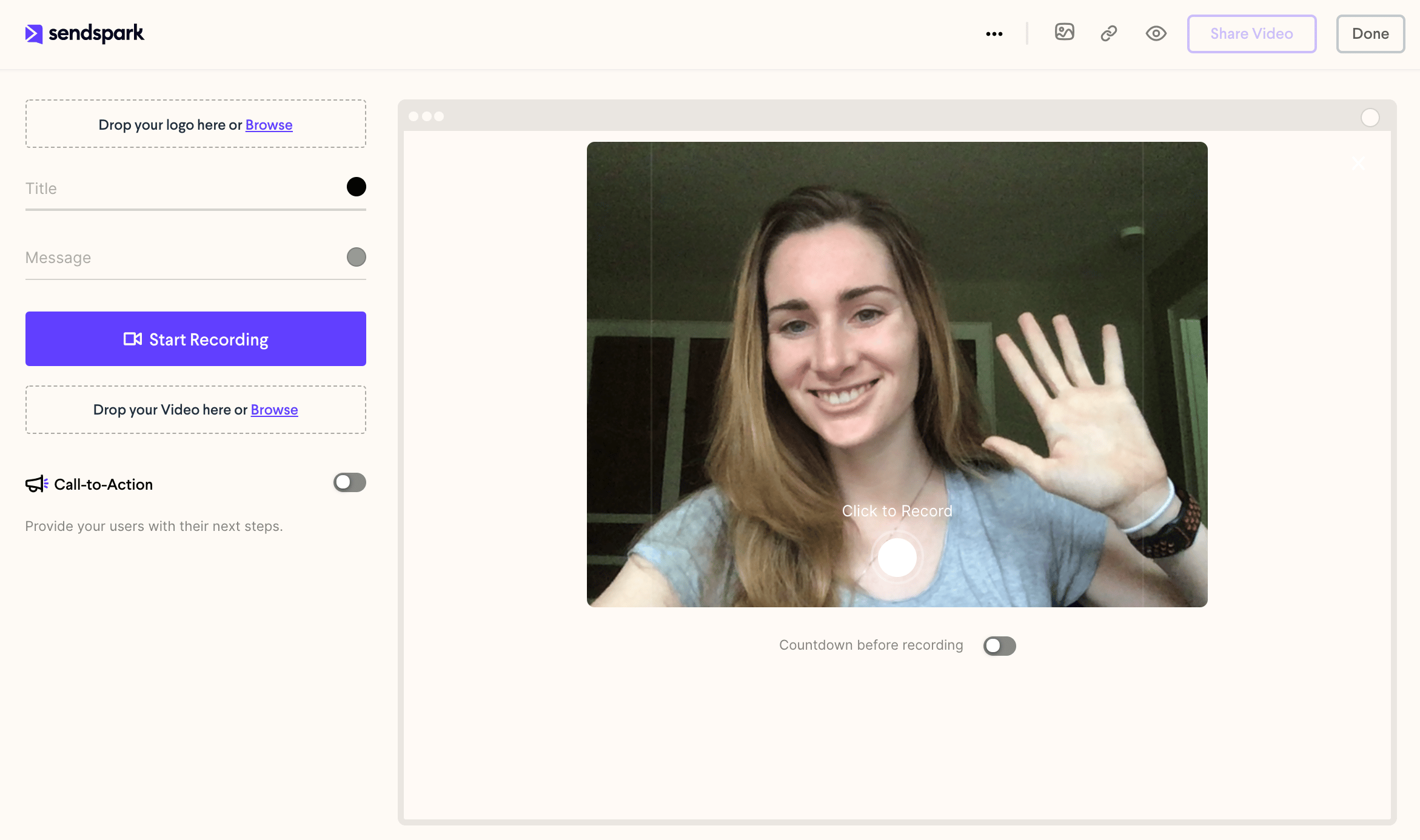Image resolution: width=1420 pixels, height=840 pixels.
Task: Open the three-dot more options menu
Action: pos(994,34)
